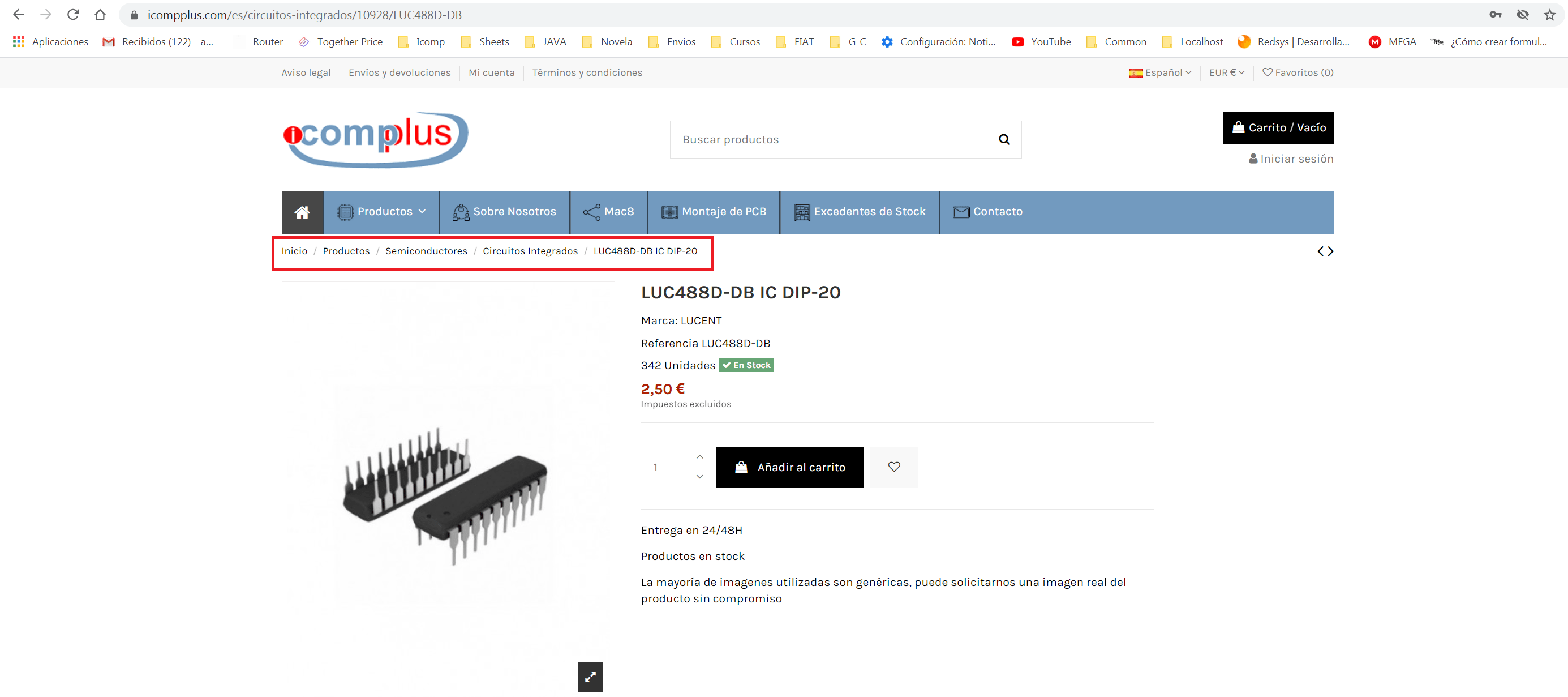Open Montaje de PCB menu item
Viewport: 1568px width, 697px height.
(714, 212)
